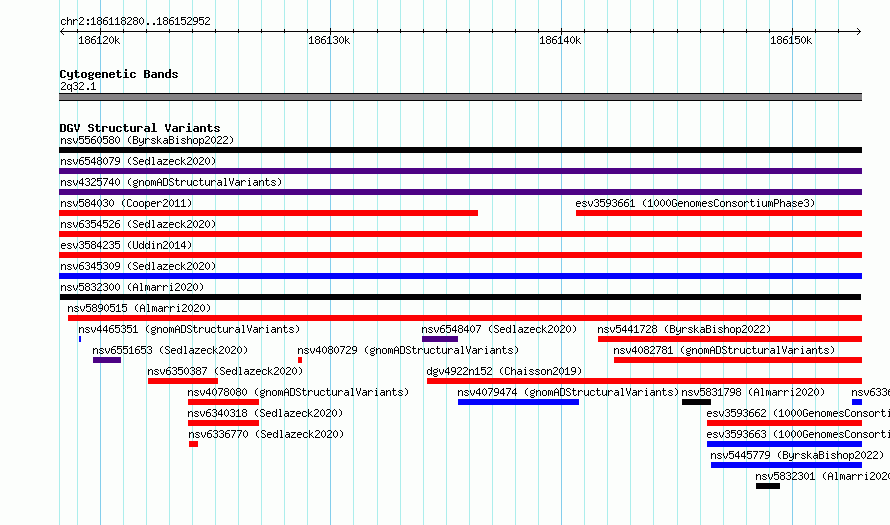
Task: Open the nsv5832301 Almarri2020 label
Action: tap(822, 476)
